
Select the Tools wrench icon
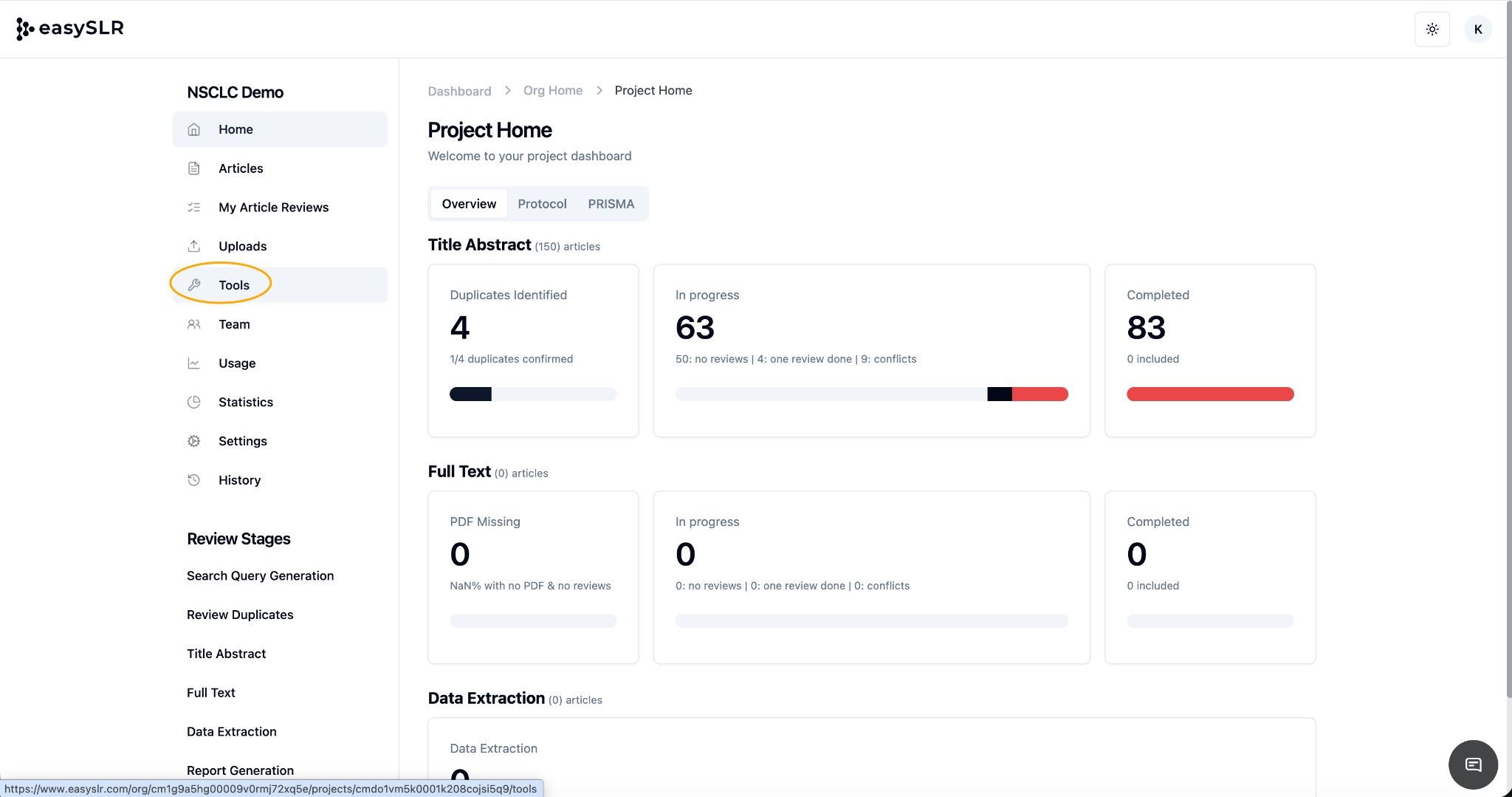click(194, 285)
